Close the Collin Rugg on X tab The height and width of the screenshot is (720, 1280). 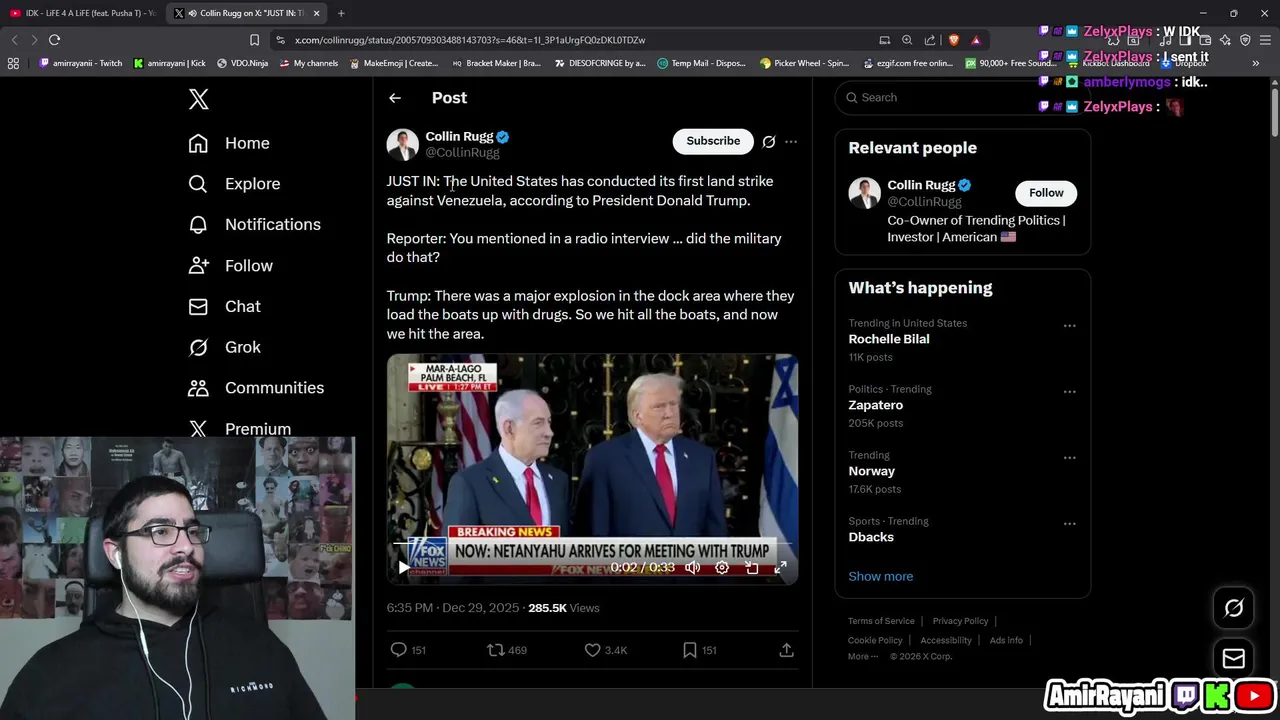316,13
